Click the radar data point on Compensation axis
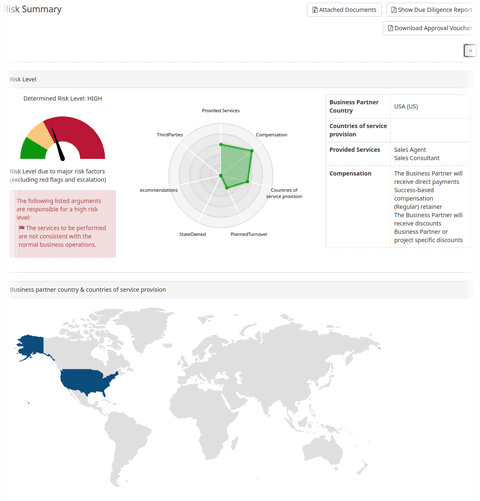 pos(252,151)
